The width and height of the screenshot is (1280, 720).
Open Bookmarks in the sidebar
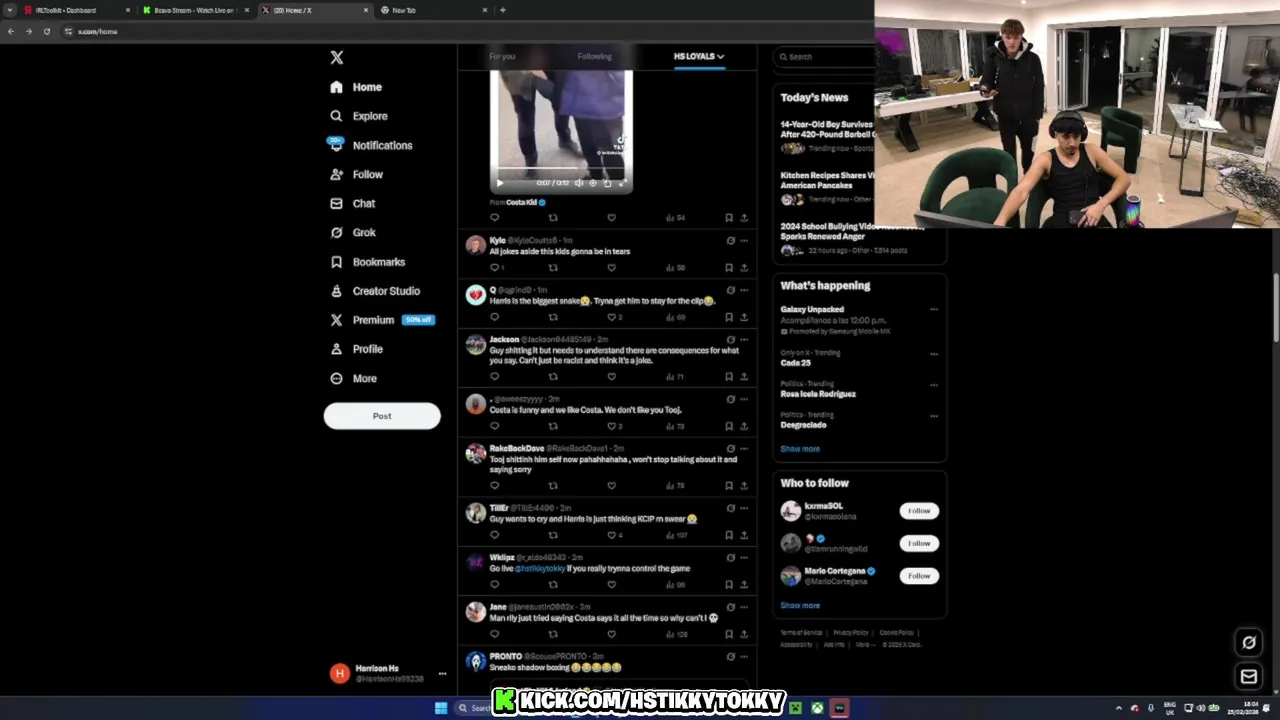pos(368,262)
